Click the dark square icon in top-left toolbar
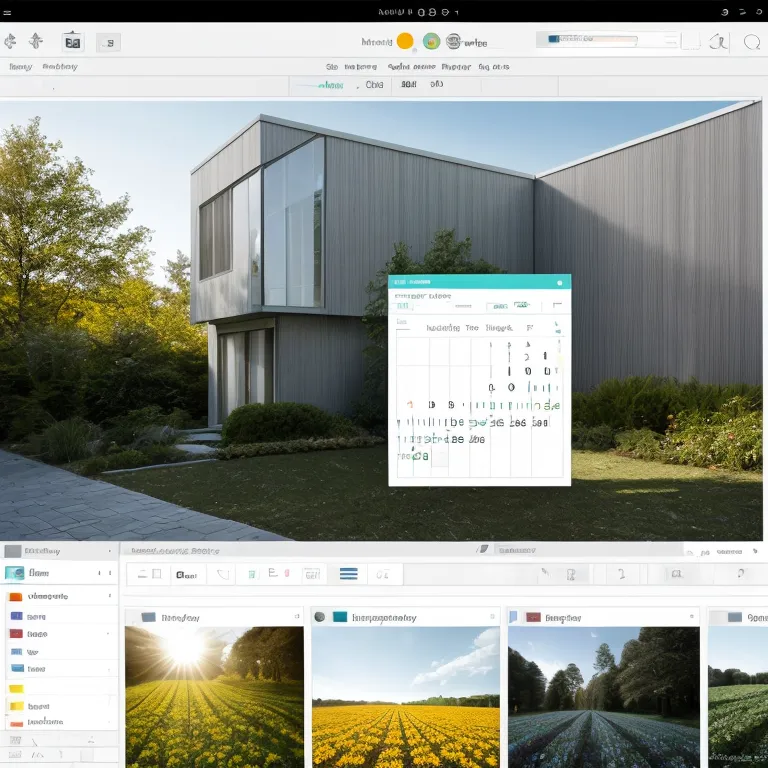Image resolution: width=768 pixels, height=768 pixels. pos(72,42)
